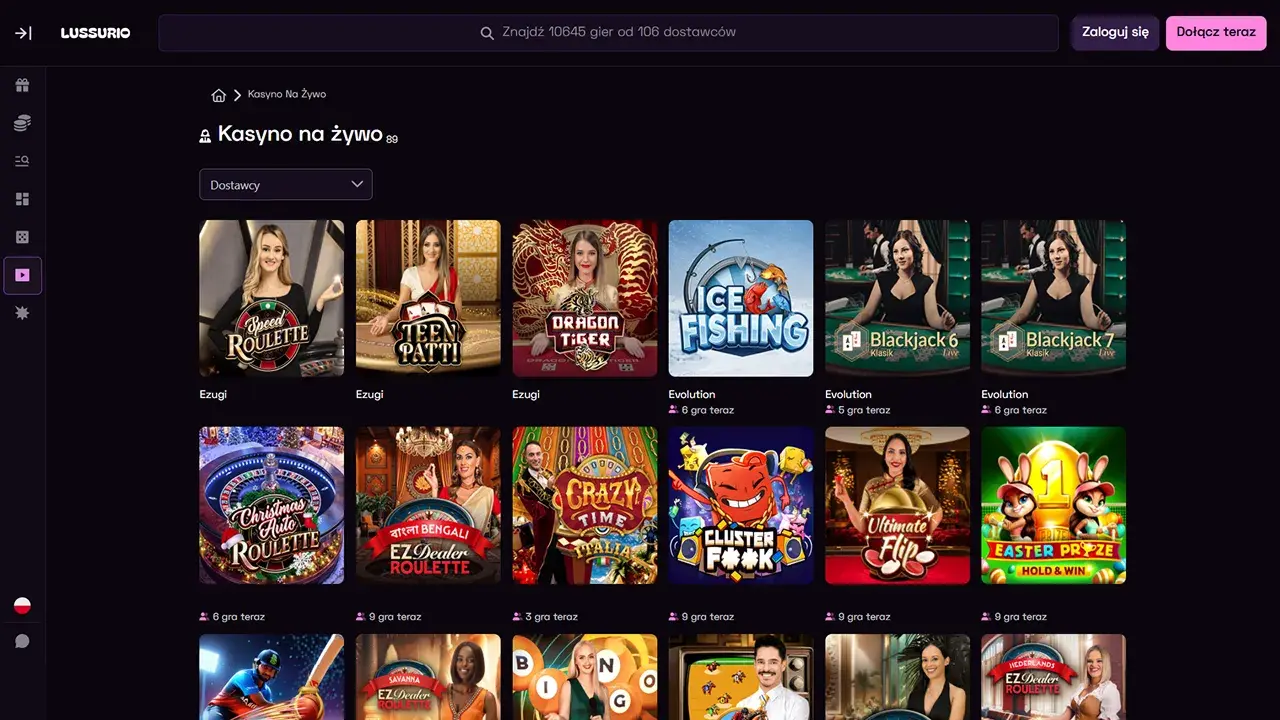Image resolution: width=1280 pixels, height=720 pixels.
Task: Click "6 gra teraz" under Christmas Auto Roulette
Action: click(x=238, y=617)
